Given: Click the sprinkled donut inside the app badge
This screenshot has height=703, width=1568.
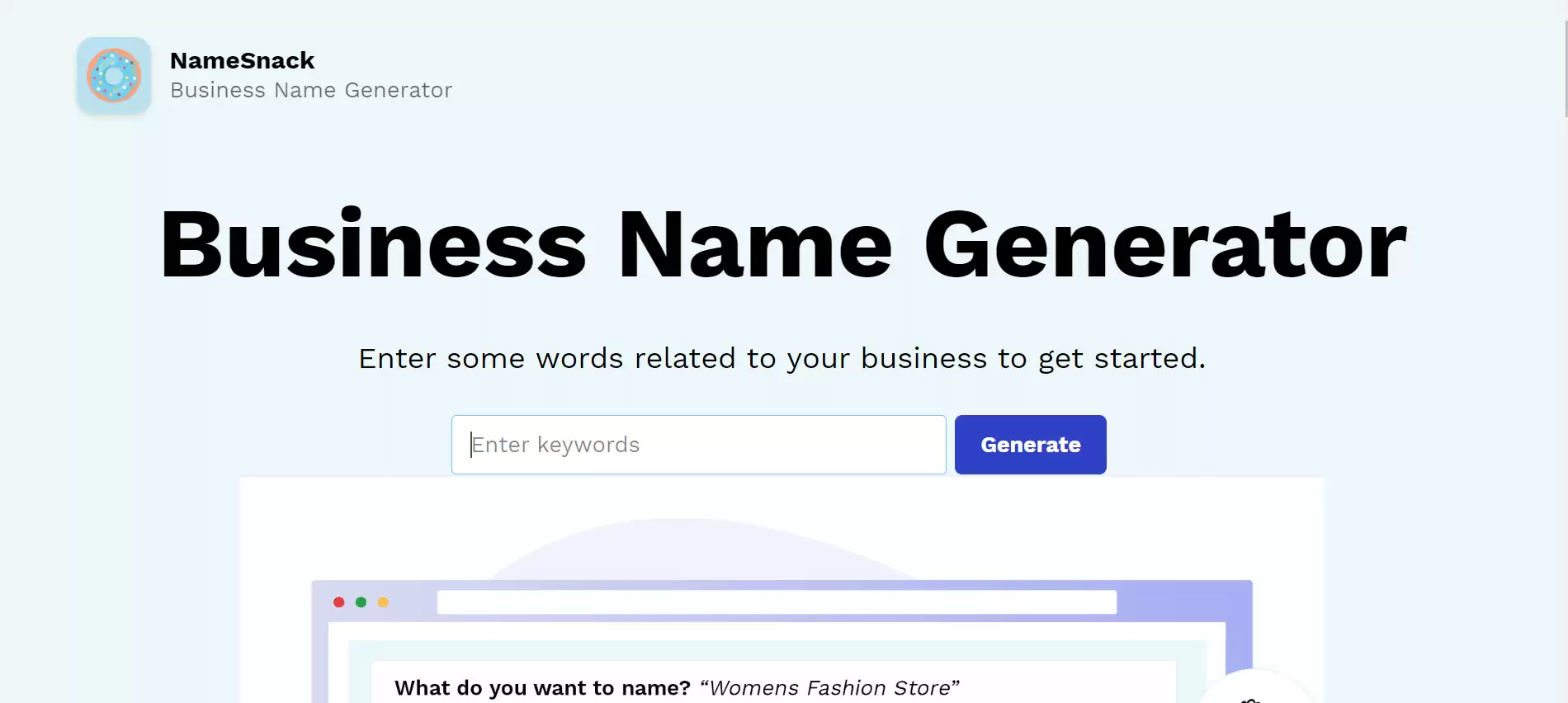Looking at the screenshot, I should tap(113, 76).
